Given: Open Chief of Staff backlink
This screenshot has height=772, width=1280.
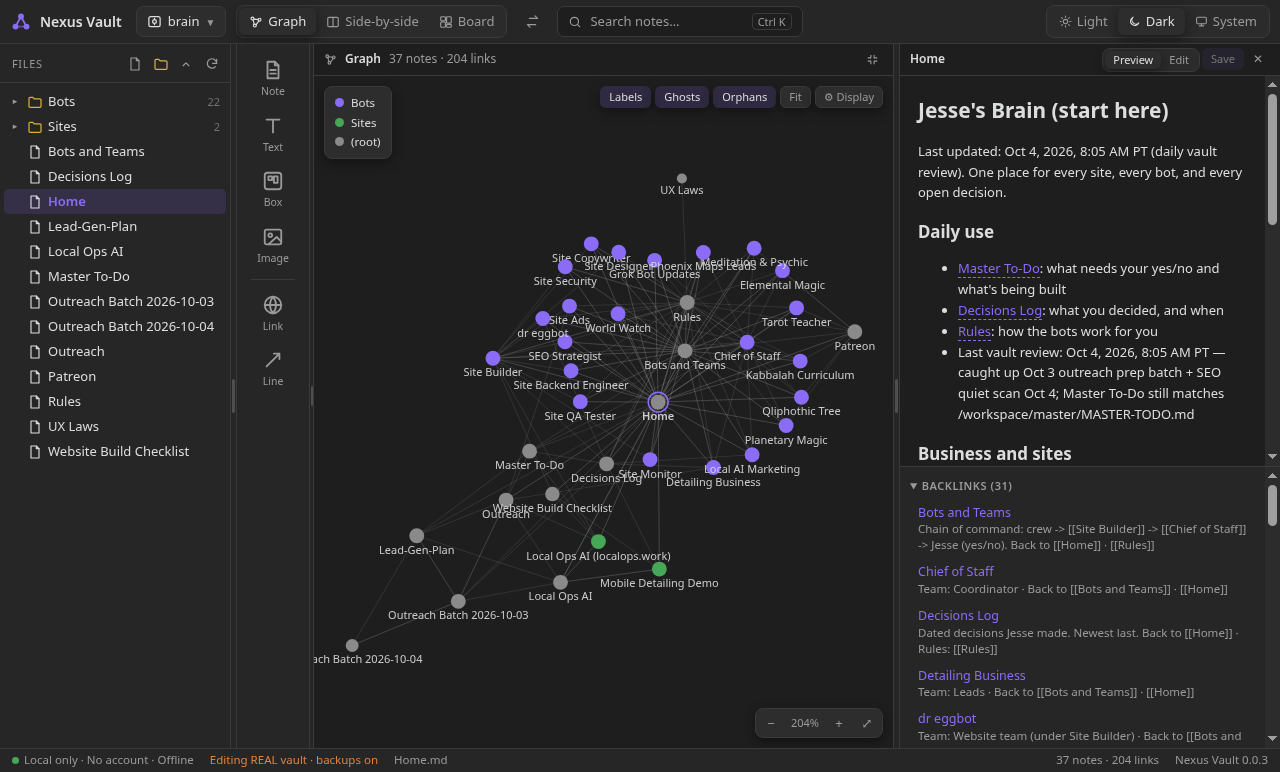Looking at the screenshot, I should [x=955, y=571].
